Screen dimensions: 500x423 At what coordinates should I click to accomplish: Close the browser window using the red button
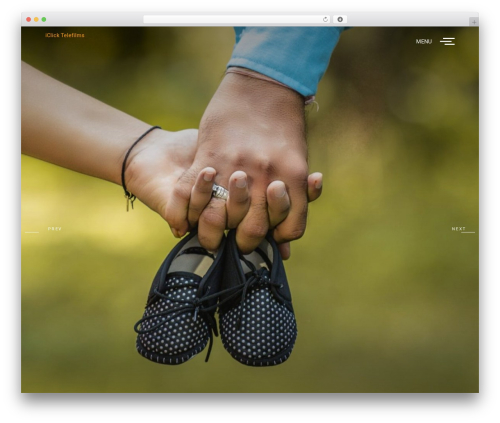coord(29,20)
